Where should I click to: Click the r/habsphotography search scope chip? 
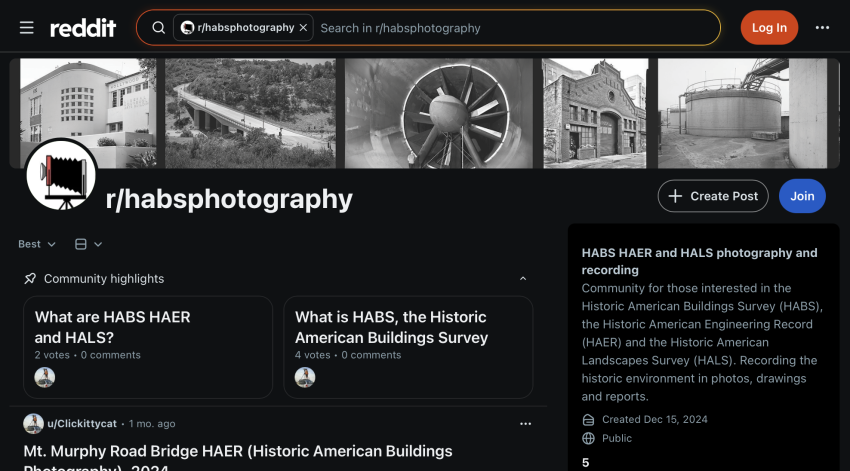point(243,28)
